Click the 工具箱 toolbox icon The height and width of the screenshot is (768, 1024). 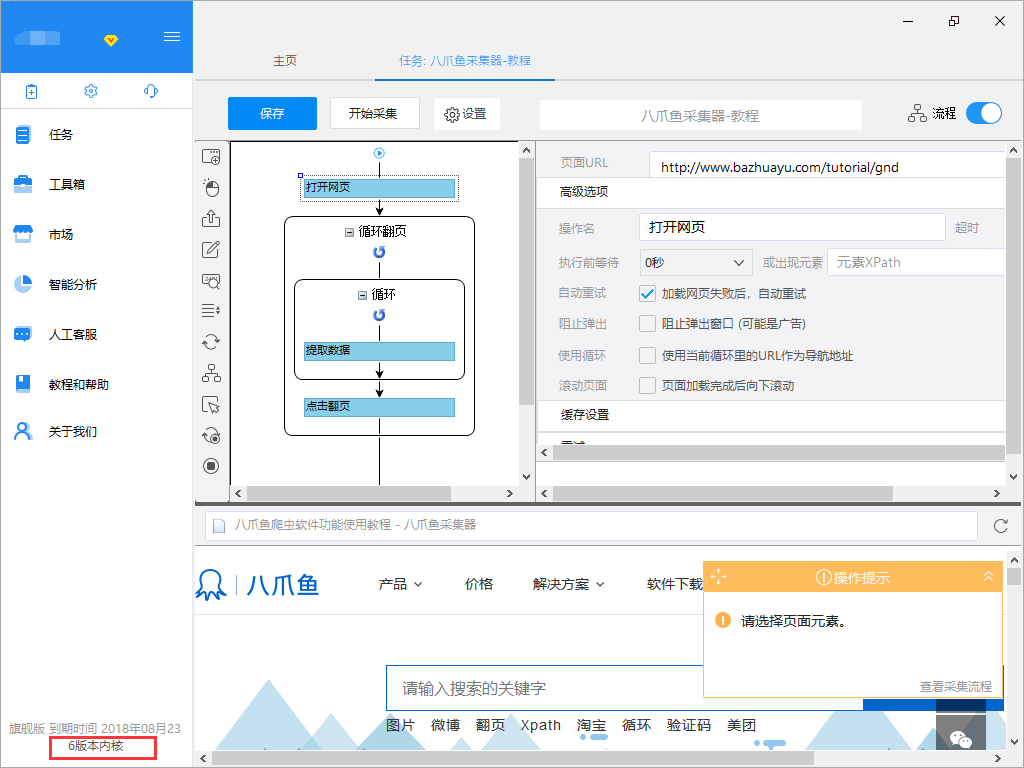(23, 184)
